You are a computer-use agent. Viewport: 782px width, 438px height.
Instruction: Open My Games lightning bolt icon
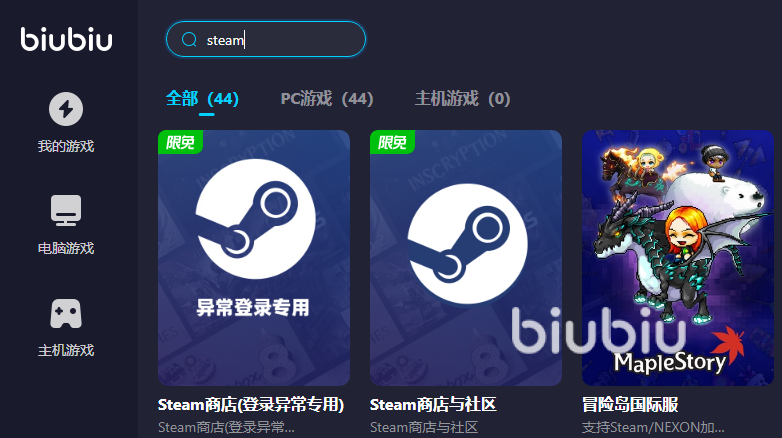(x=66, y=109)
